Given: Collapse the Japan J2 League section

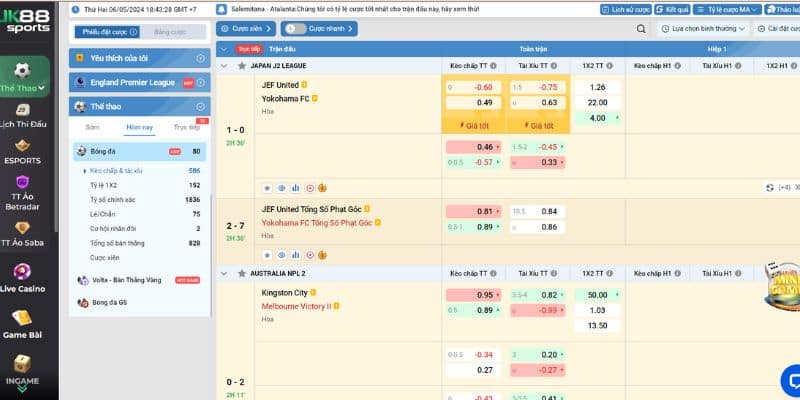Looking at the screenshot, I should point(224,65).
